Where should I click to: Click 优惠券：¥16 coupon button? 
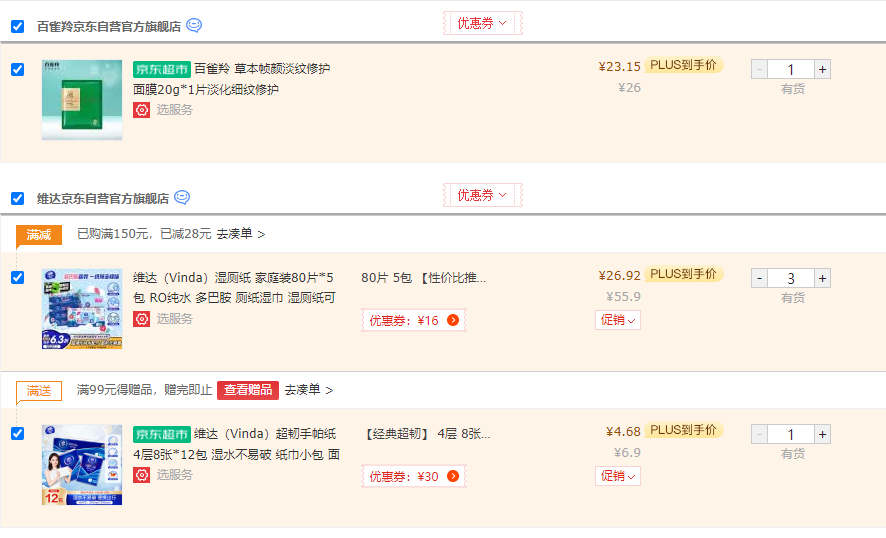tap(414, 320)
